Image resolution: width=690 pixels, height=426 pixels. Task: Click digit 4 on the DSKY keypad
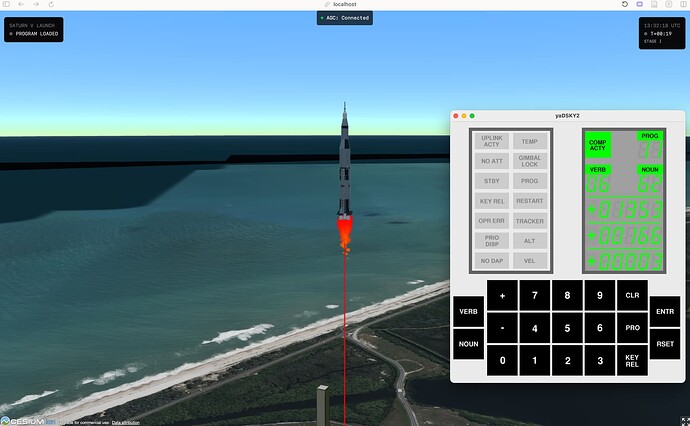click(x=535, y=328)
